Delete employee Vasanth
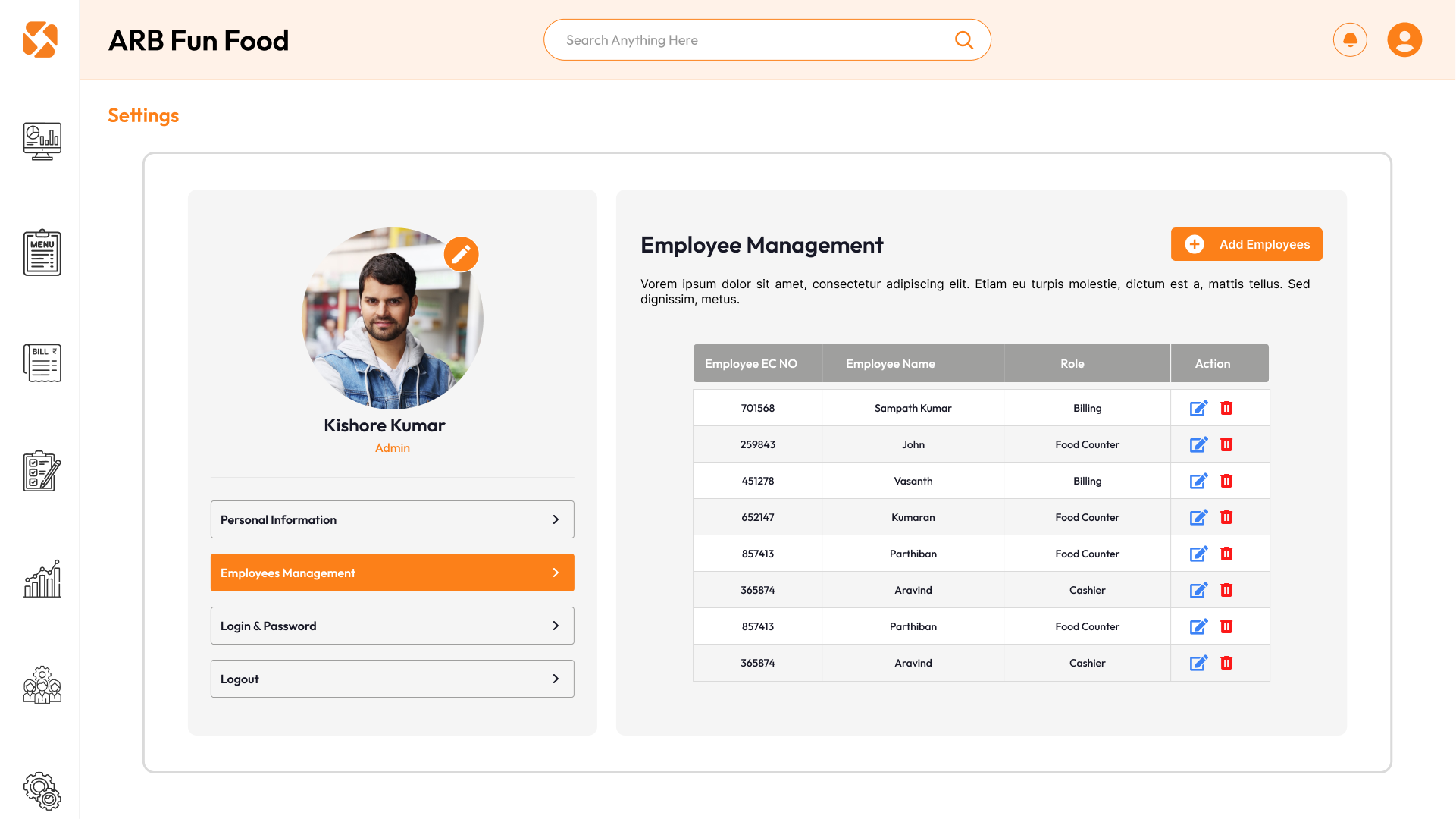The width and height of the screenshot is (1456, 819). click(x=1226, y=481)
